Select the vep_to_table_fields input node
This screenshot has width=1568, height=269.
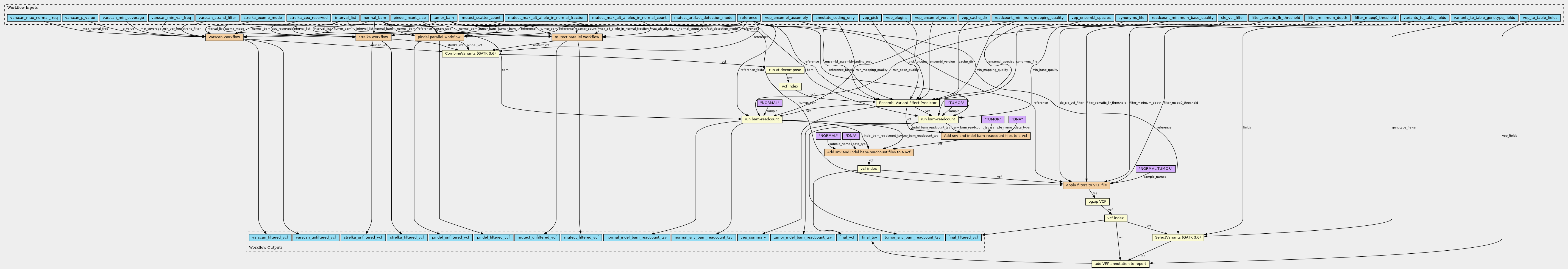(1540, 18)
